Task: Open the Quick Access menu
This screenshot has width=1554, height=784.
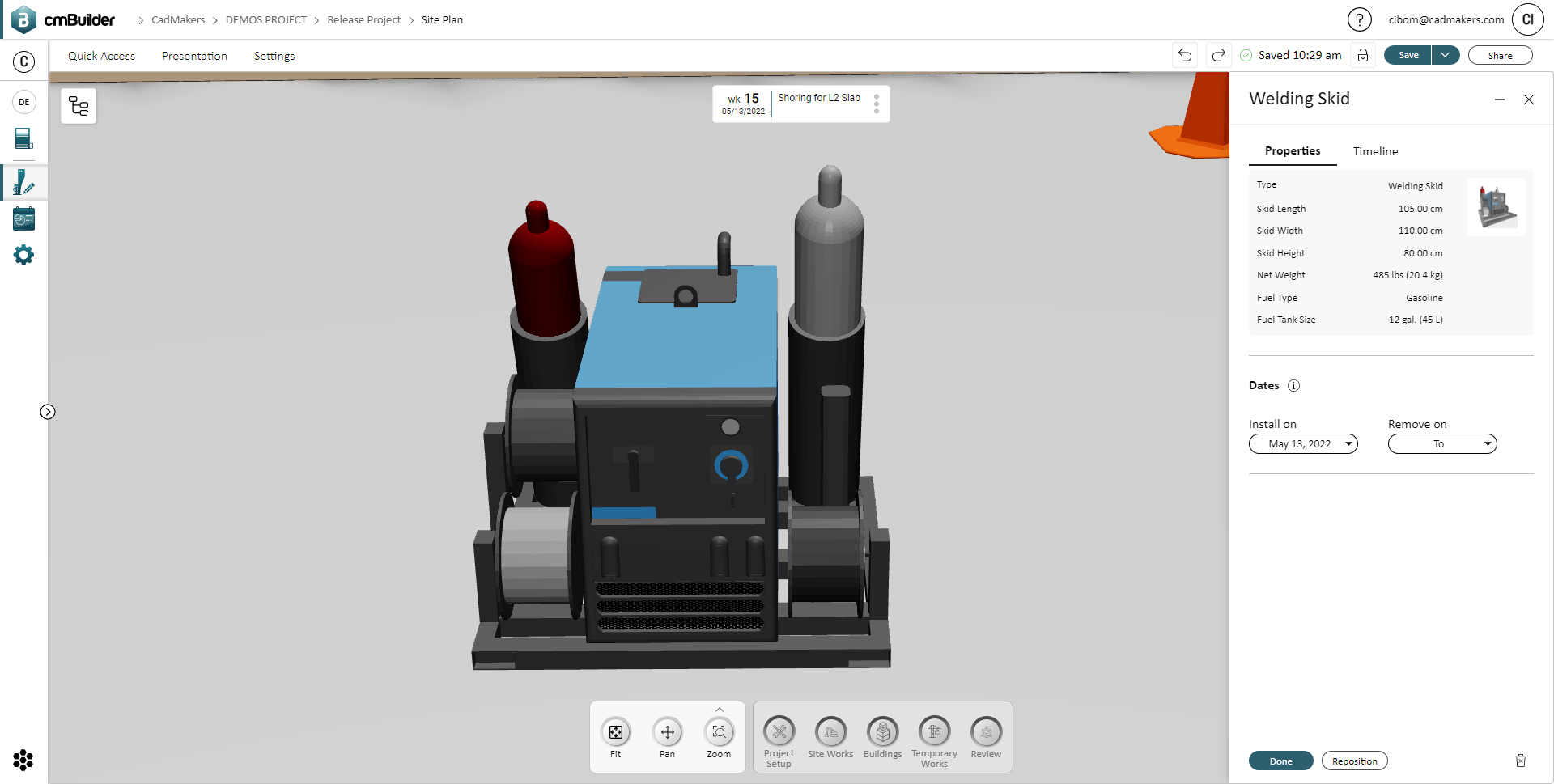Action: pyautogui.click(x=102, y=56)
